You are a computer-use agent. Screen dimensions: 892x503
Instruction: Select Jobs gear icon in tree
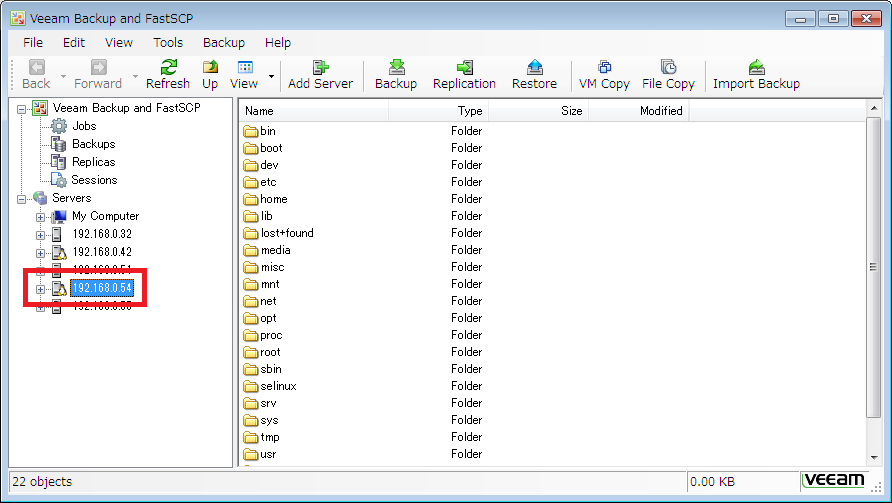(x=59, y=126)
